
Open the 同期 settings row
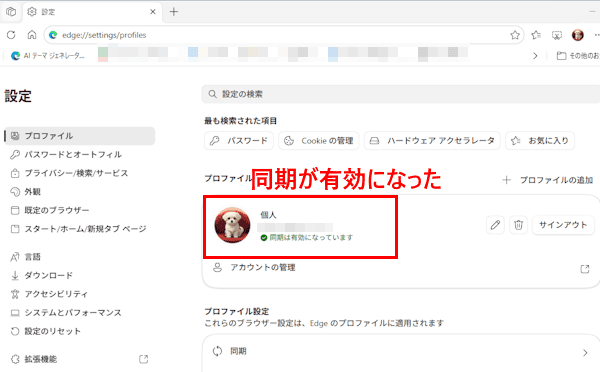(401, 352)
